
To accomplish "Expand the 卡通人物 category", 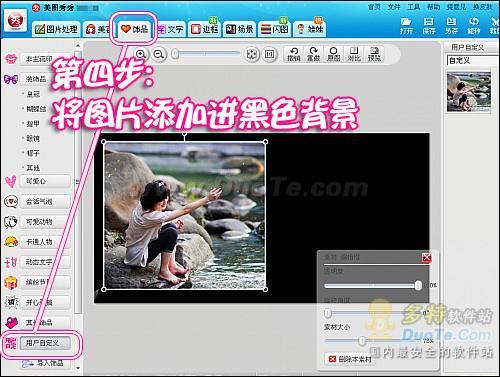I will coord(45,242).
